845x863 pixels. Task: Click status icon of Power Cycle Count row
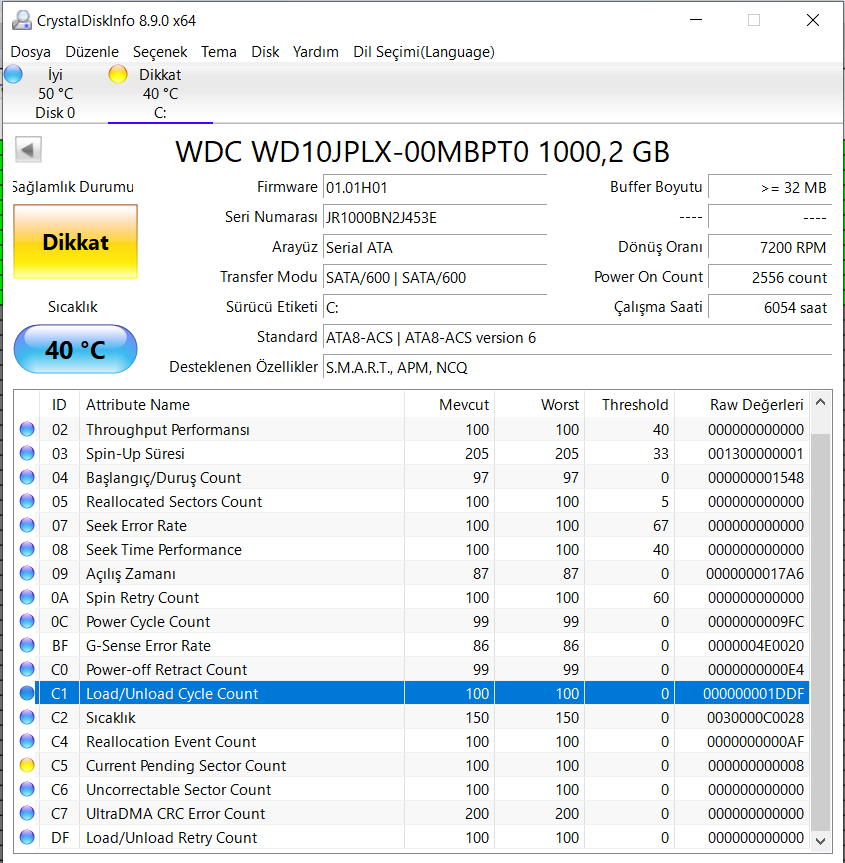point(27,621)
